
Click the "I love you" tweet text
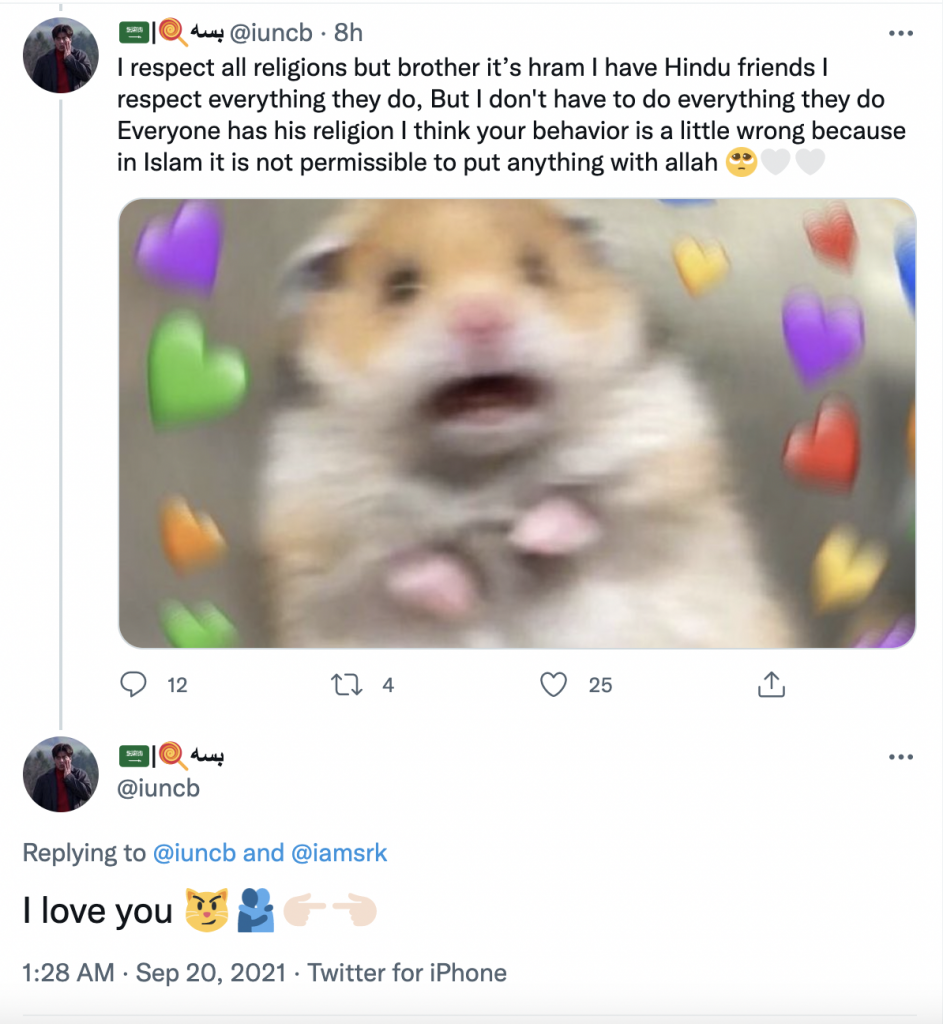point(98,911)
